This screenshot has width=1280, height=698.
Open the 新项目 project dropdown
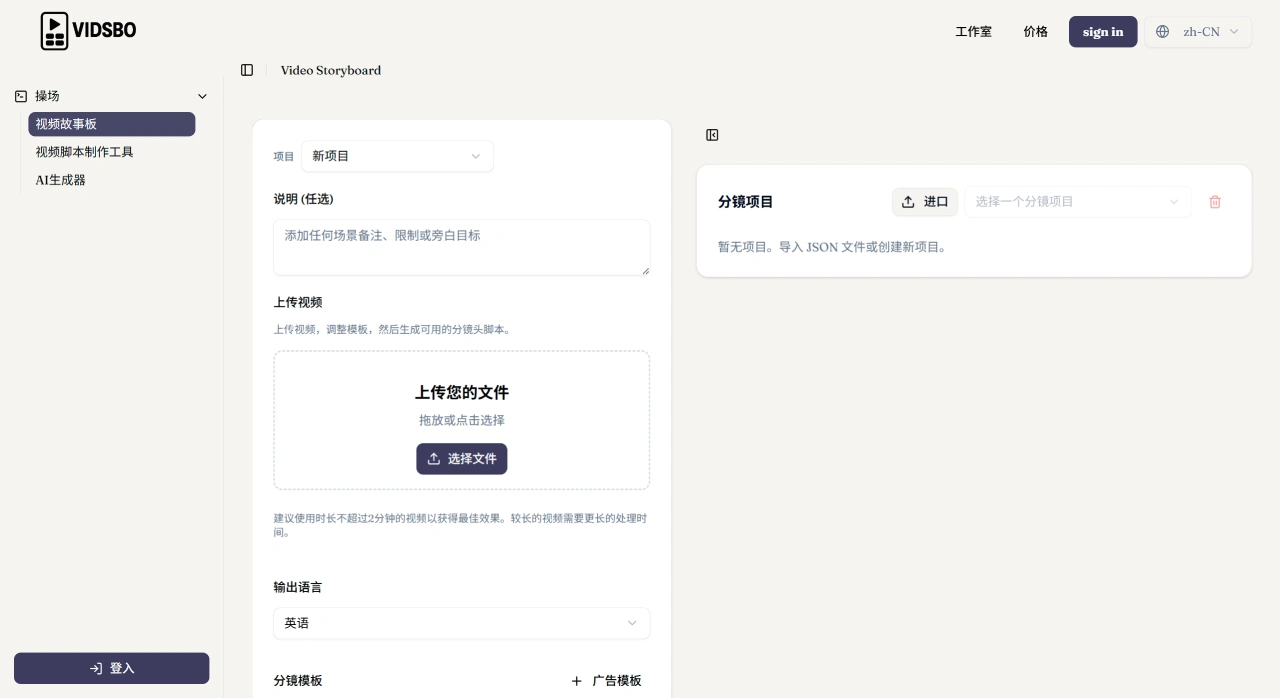(397, 156)
